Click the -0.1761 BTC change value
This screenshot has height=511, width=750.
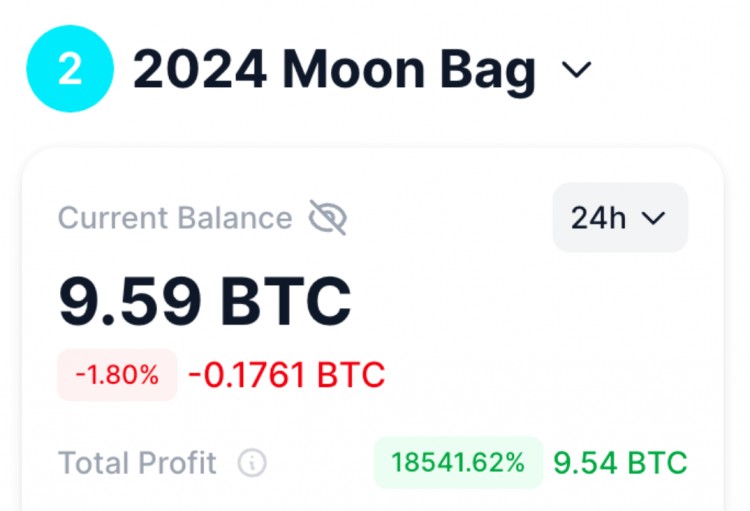[x=287, y=375]
